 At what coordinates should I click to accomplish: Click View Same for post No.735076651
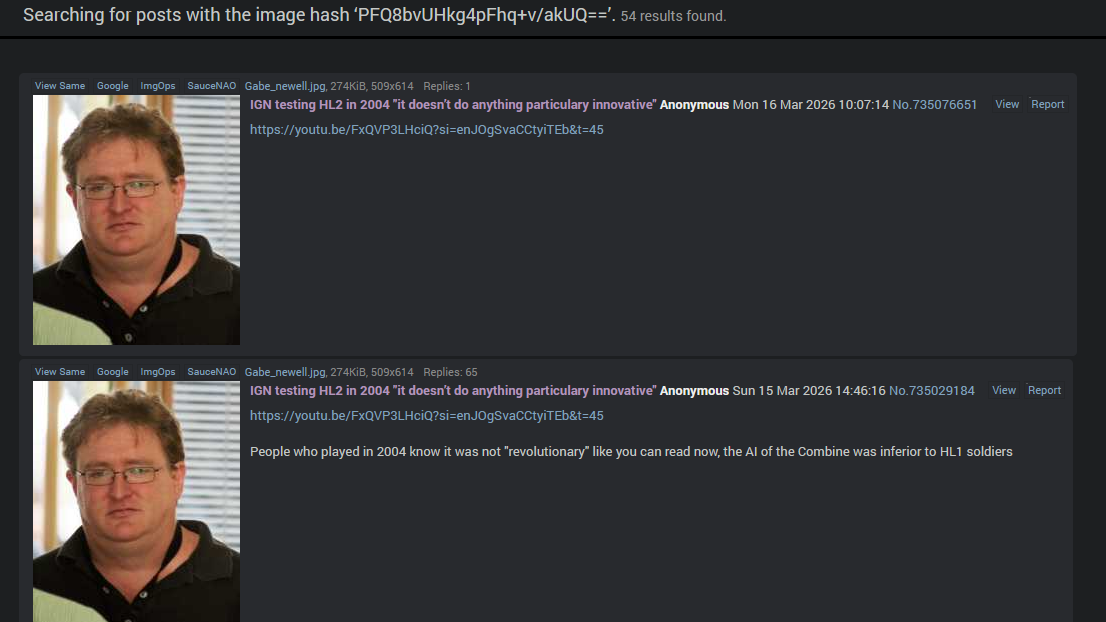tap(60, 86)
